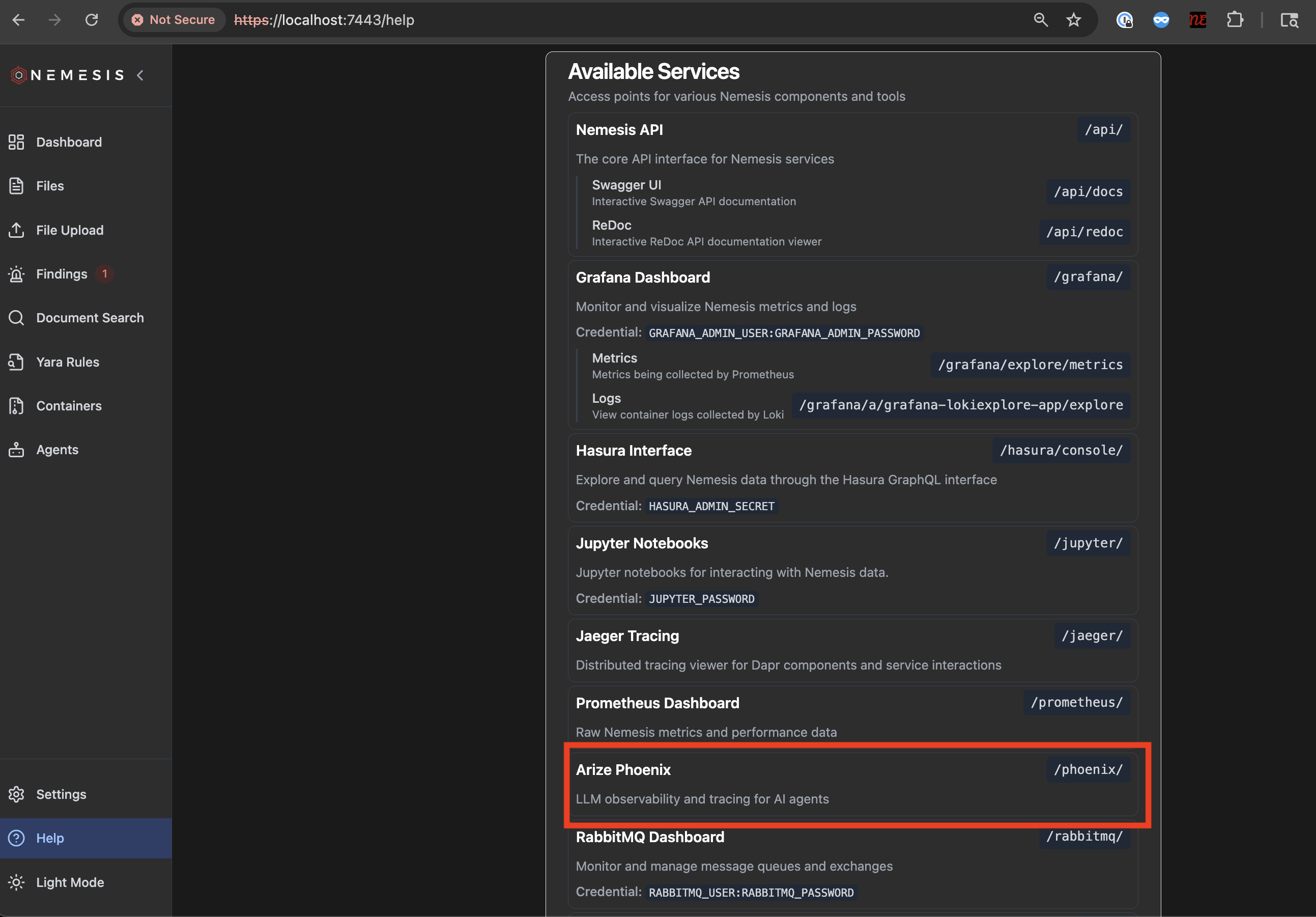
Task: Bookmark this page with the star
Action: (x=1074, y=19)
